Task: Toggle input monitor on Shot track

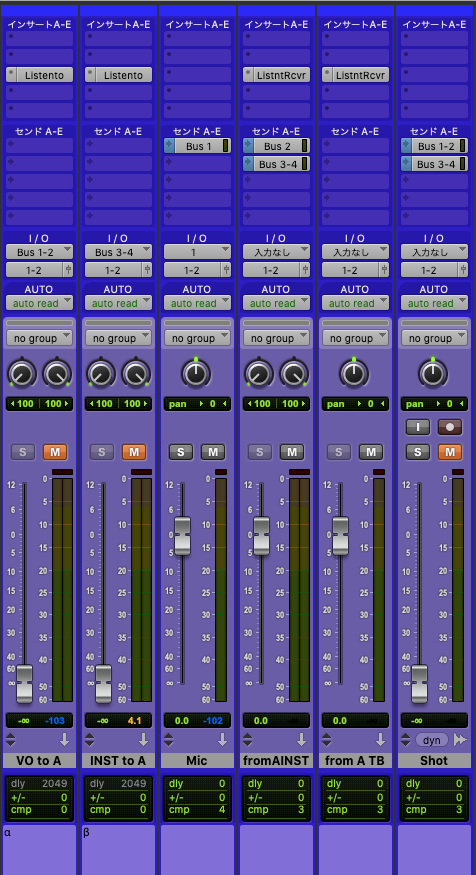Action: (418, 427)
